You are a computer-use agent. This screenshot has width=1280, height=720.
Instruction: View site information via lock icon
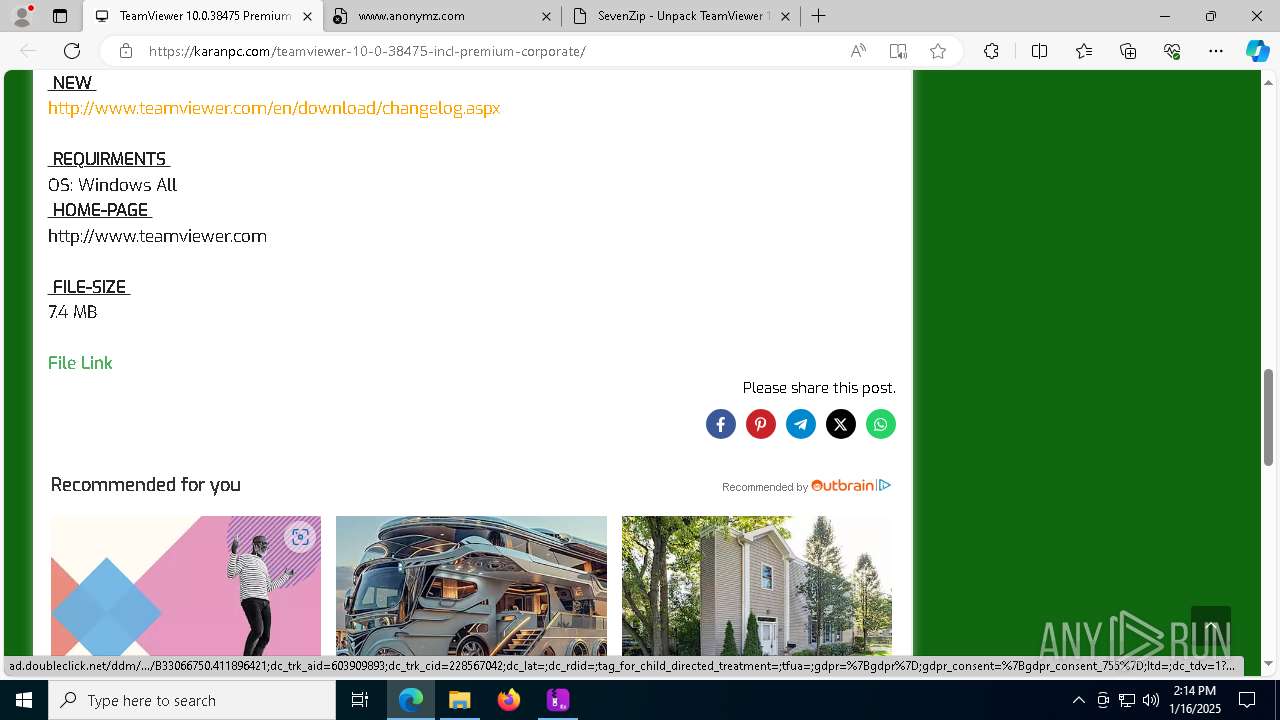(x=126, y=51)
